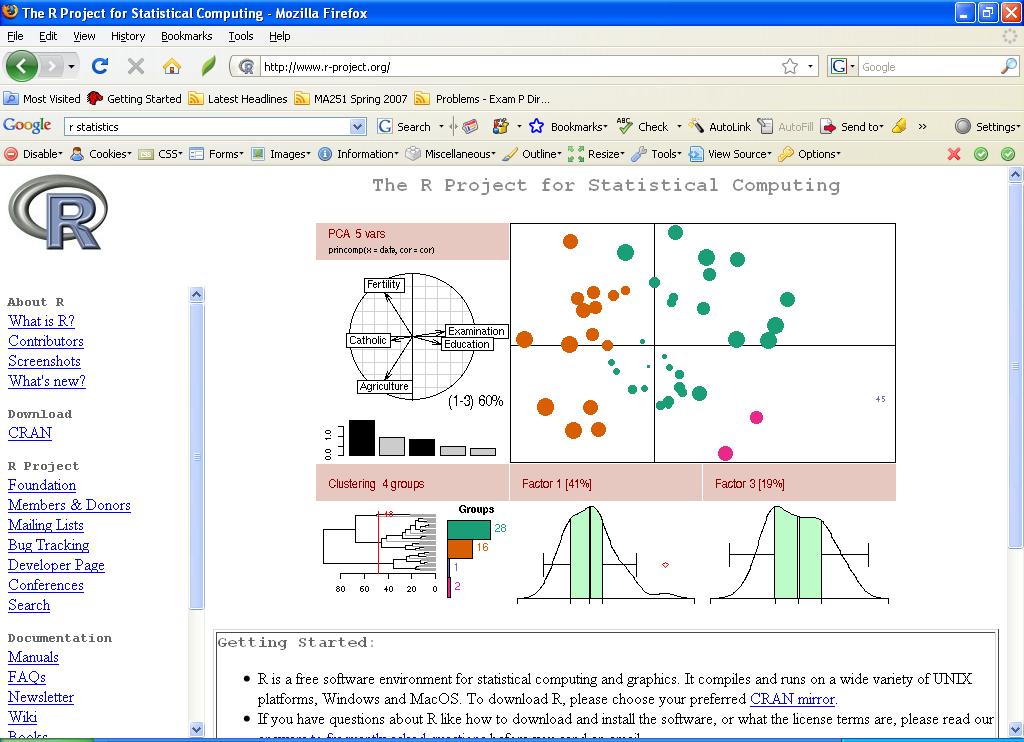Viewport: 1024px width, 742px height.
Task: Focus the URL address bar
Action: point(520,67)
